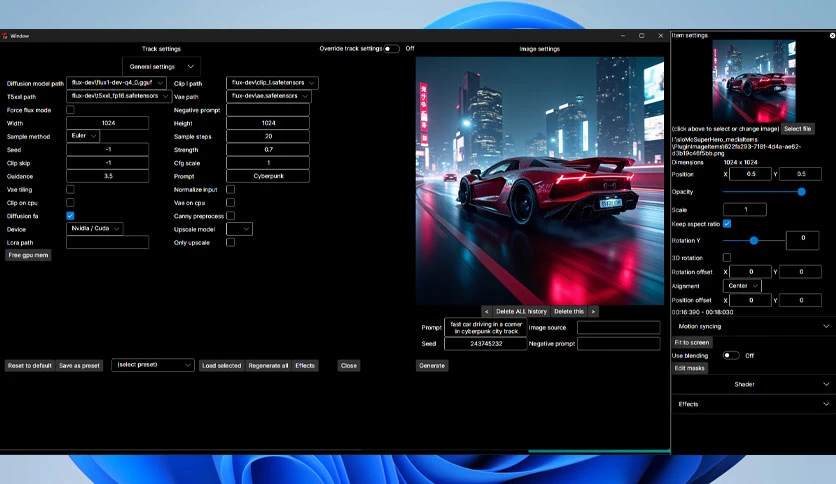Image resolution: width=836 pixels, height=484 pixels.
Task: Click Fit to screen button
Action: tap(692, 342)
